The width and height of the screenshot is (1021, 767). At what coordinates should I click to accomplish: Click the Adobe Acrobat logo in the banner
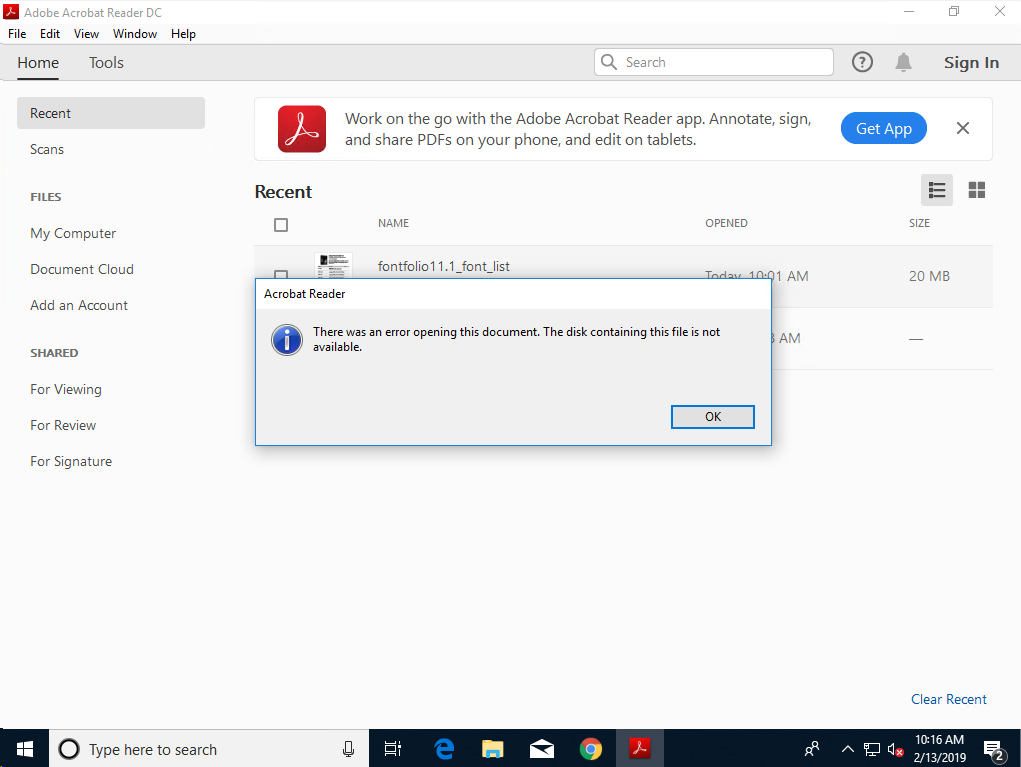(x=301, y=129)
